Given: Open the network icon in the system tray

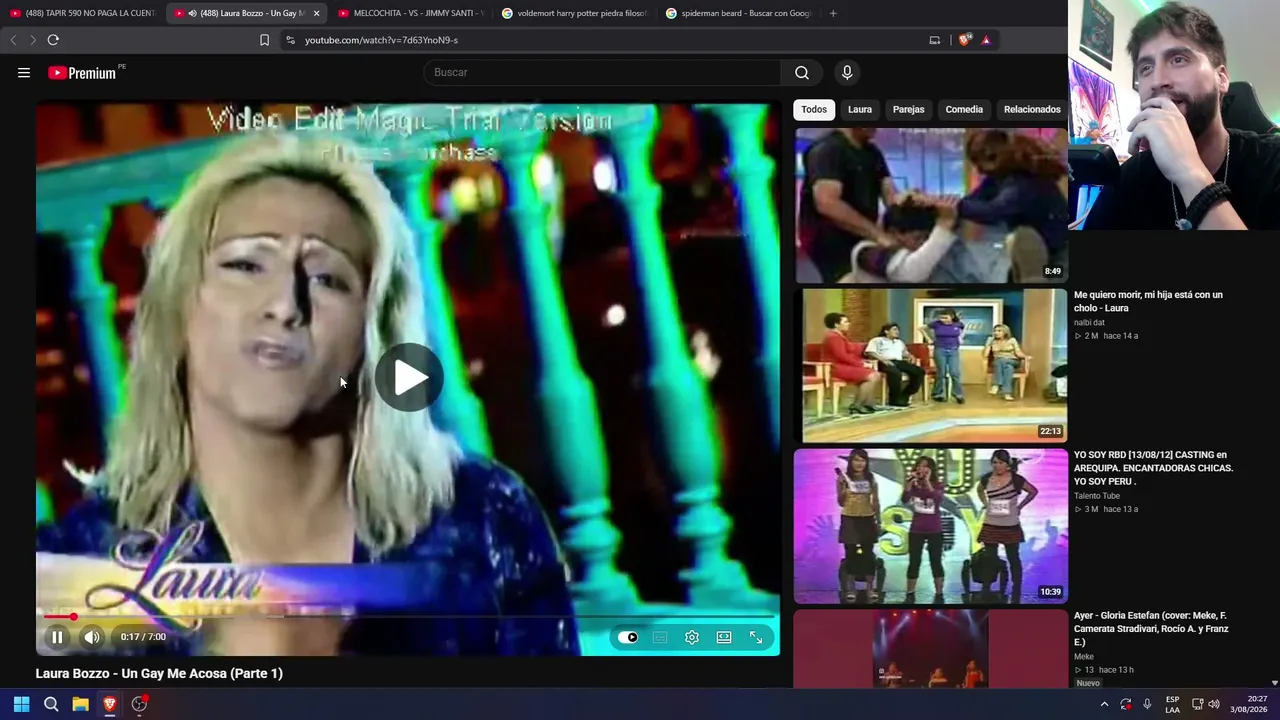Looking at the screenshot, I should tap(1197, 704).
